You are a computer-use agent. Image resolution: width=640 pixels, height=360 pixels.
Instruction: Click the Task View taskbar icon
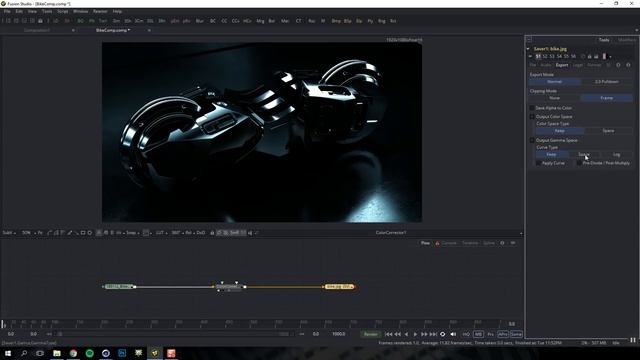40,353
